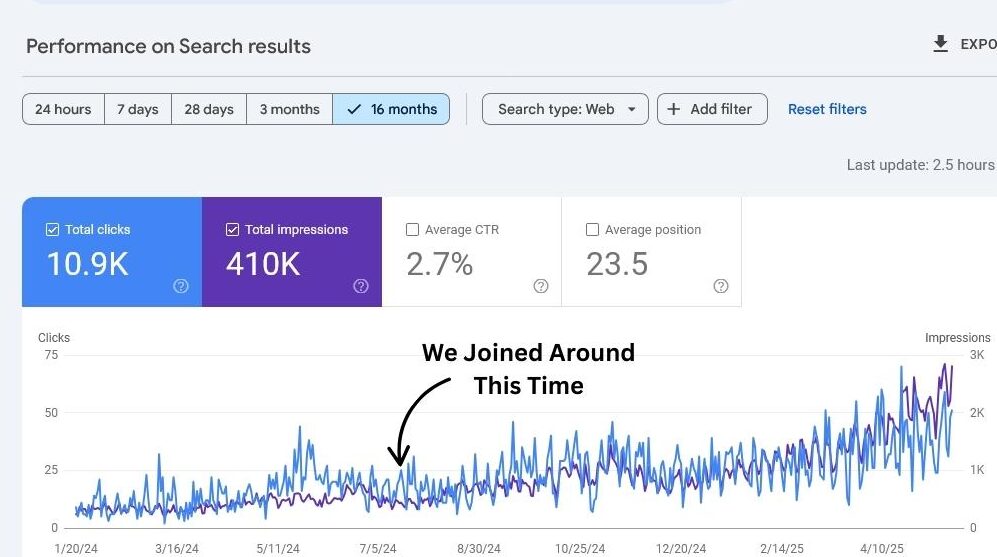Click help icon on Average position card
This screenshot has height=557, width=997.
[x=721, y=286]
